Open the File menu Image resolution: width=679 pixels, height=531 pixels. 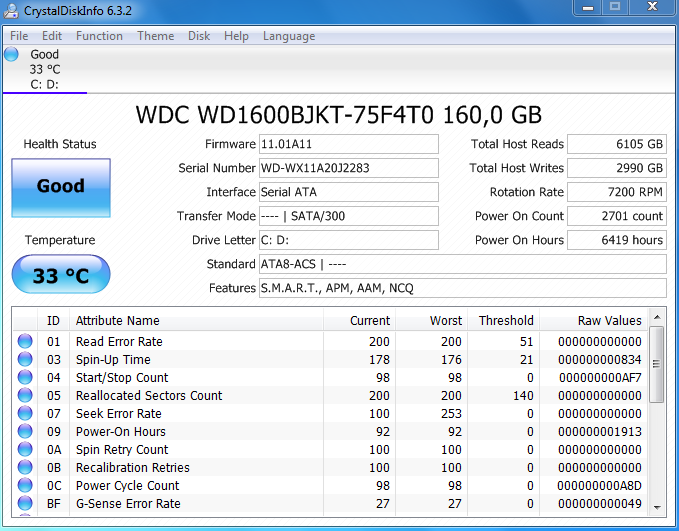point(19,36)
